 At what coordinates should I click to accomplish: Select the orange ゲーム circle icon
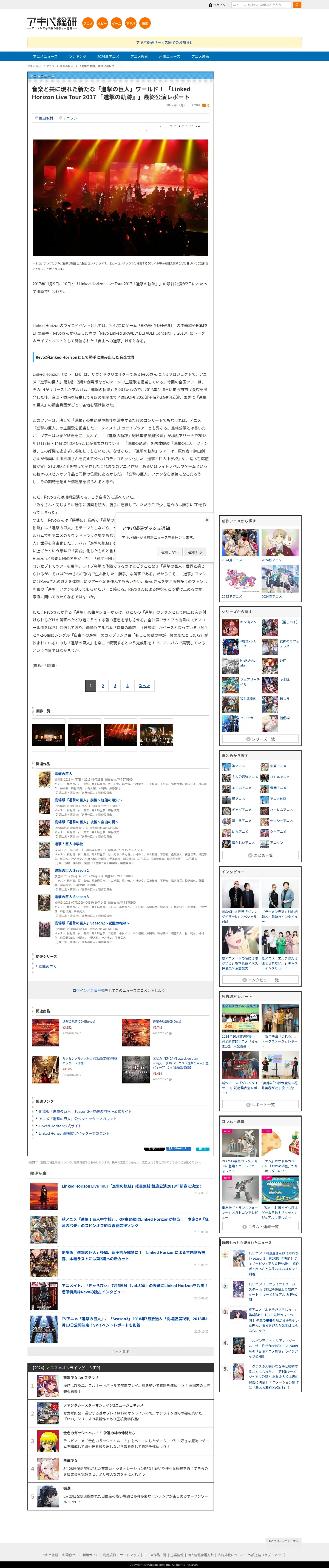tap(116, 23)
